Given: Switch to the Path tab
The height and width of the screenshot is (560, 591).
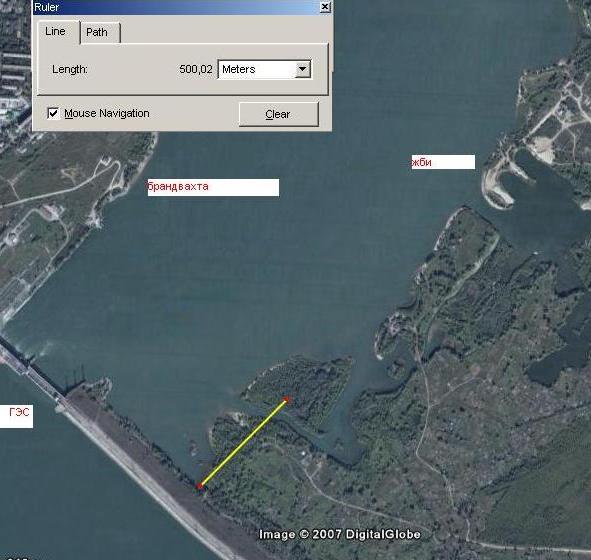Looking at the screenshot, I should pos(100,33).
